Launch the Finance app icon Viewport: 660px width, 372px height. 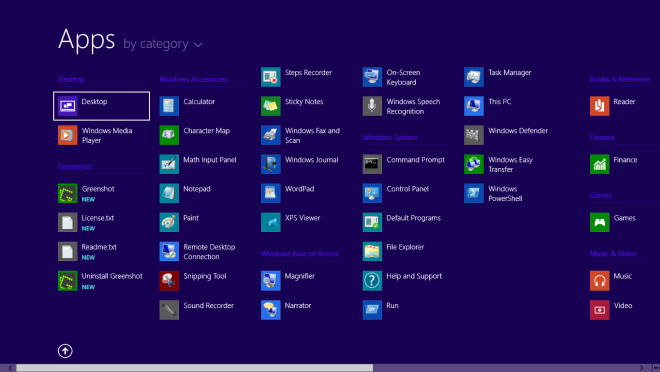(x=600, y=164)
